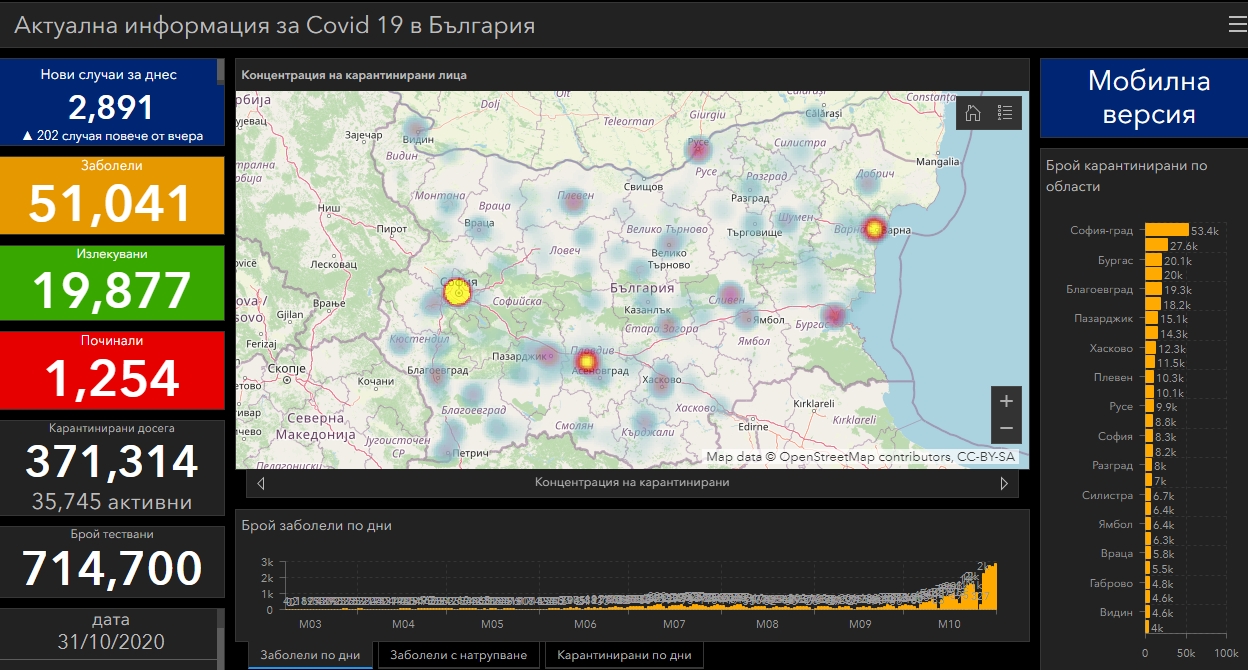Open the map legend list
The width and height of the screenshot is (1248, 670).
(x=1005, y=113)
